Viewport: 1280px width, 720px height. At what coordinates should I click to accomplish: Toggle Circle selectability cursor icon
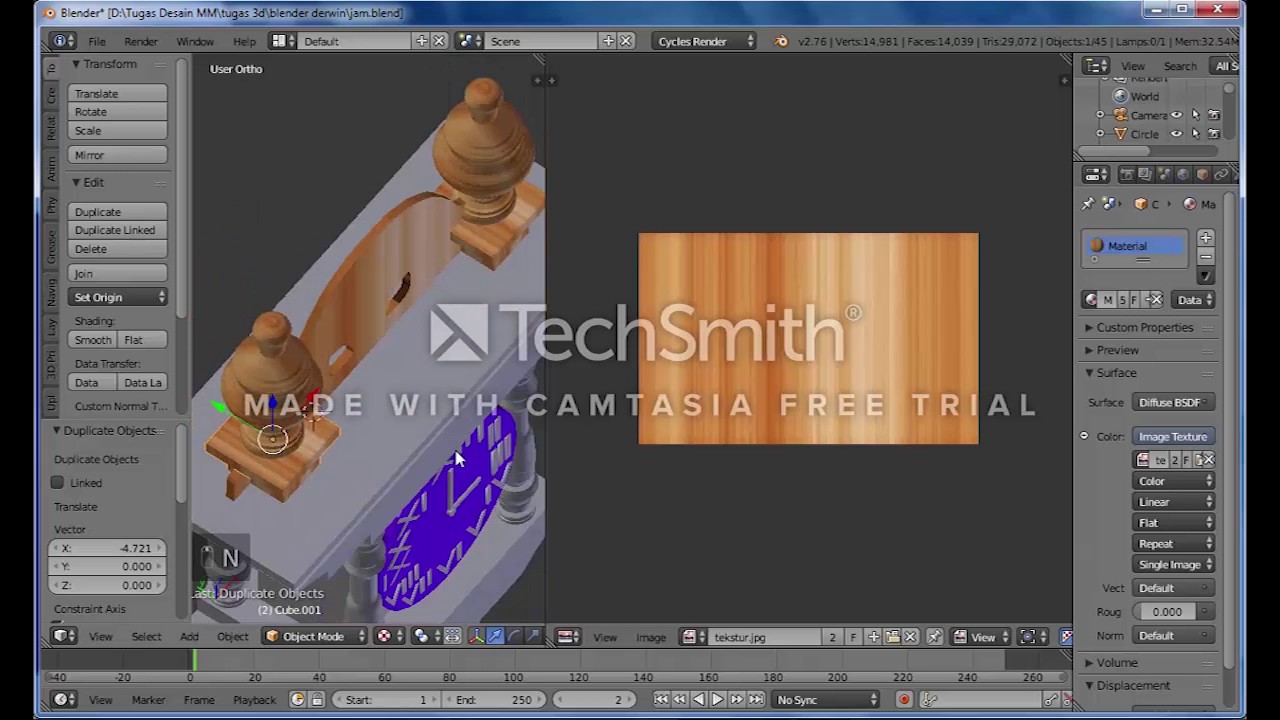[1195, 134]
